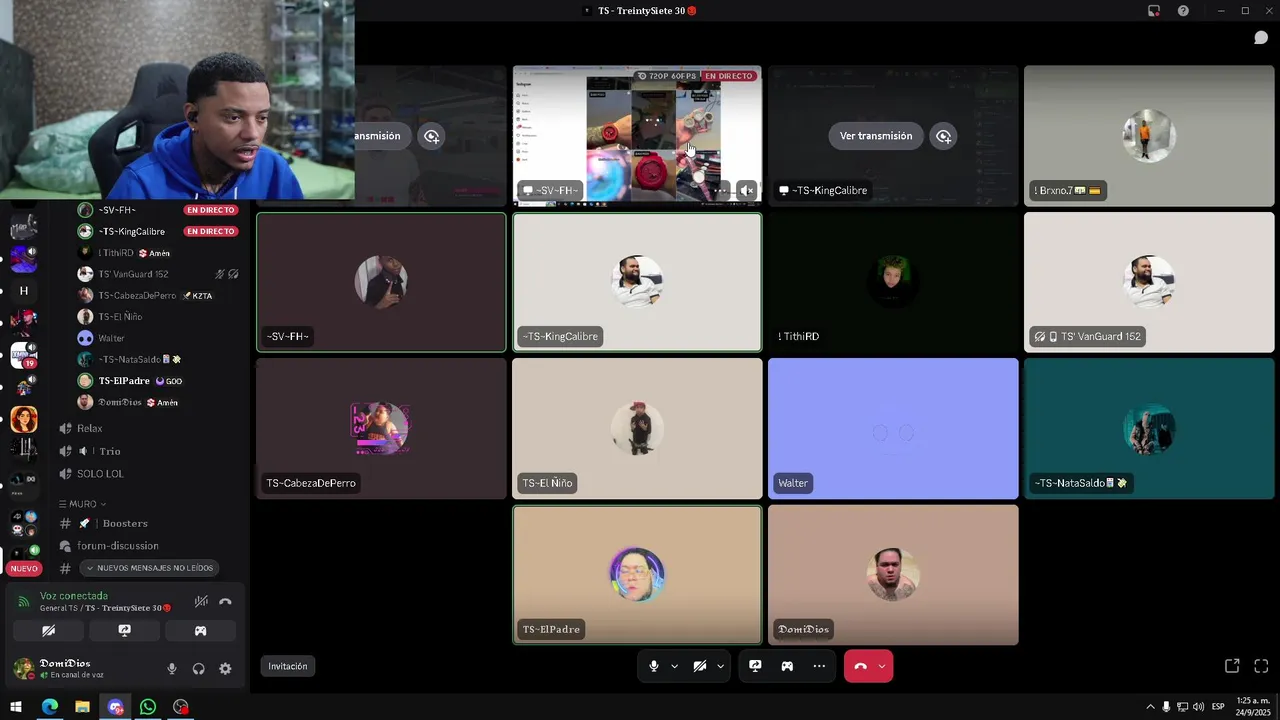
Task: Open Windows Start menu
Action: [16, 707]
